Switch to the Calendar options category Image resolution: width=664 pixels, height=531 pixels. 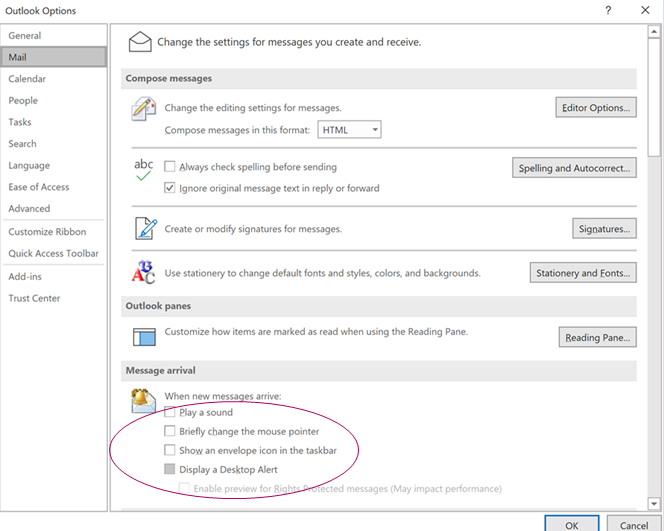click(x=27, y=79)
